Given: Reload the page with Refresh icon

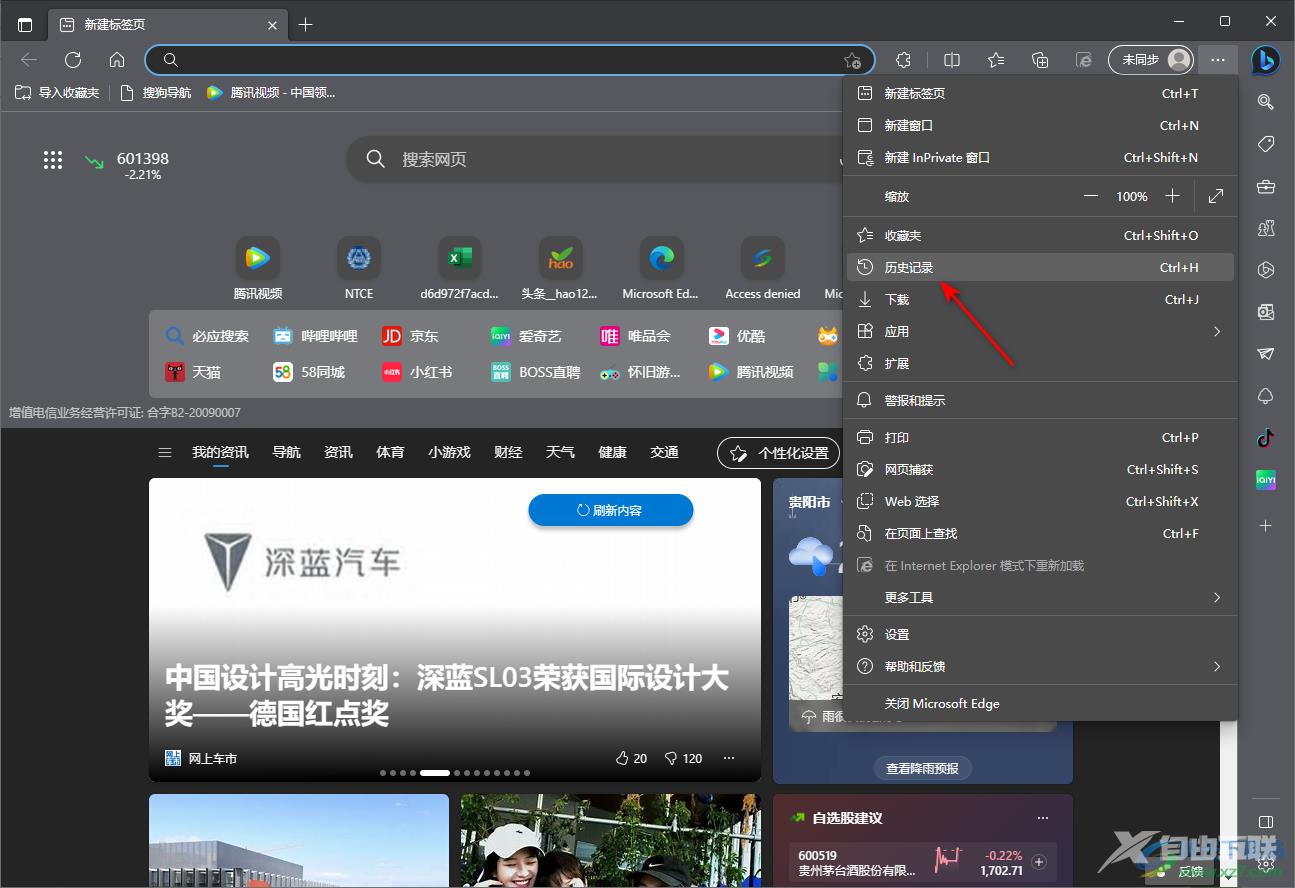Looking at the screenshot, I should coord(73,60).
